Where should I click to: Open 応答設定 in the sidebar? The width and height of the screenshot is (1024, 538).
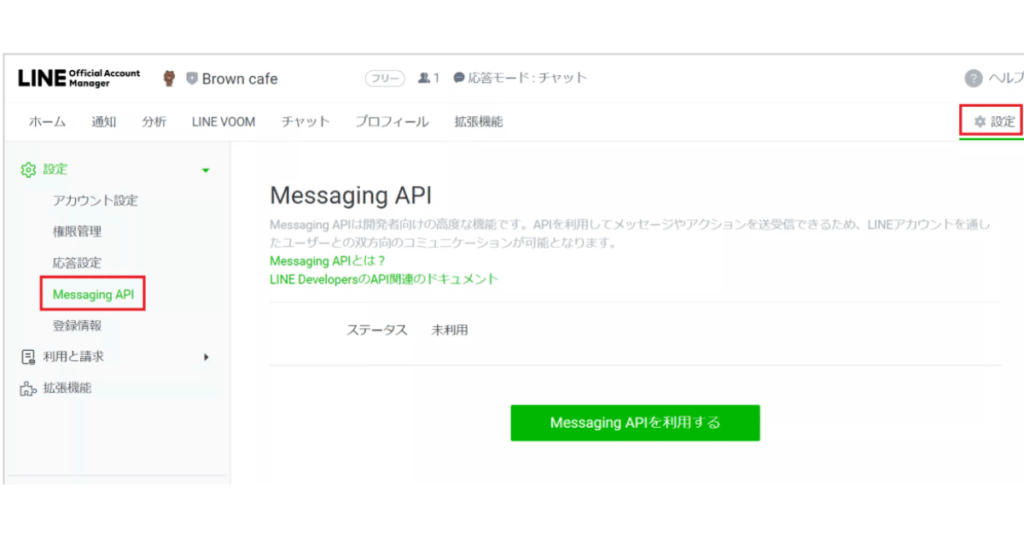[77, 262]
